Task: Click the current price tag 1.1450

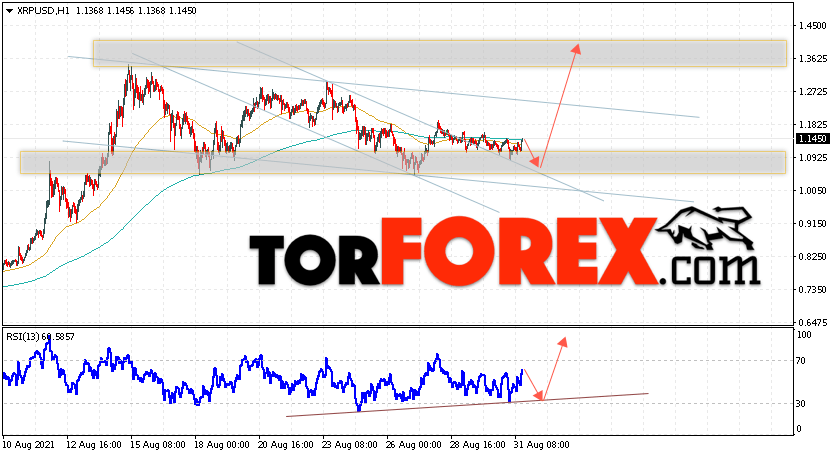Action: (x=811, y=139)
